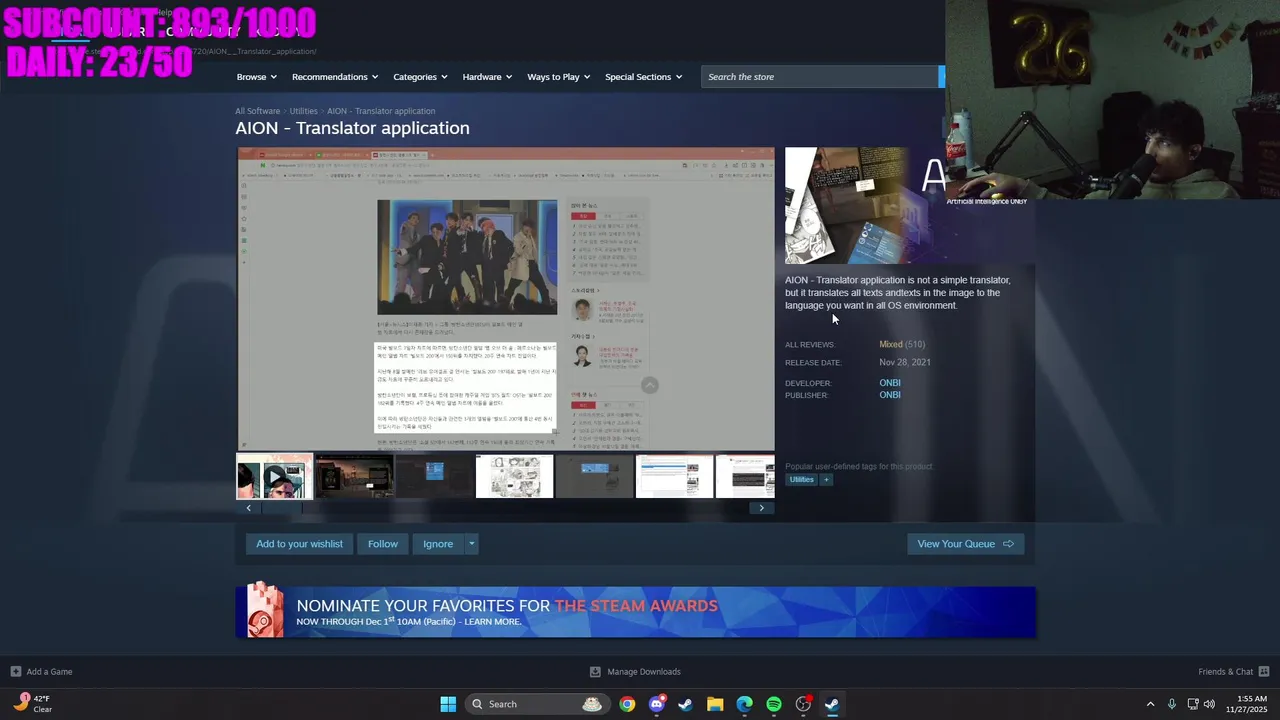This screenshot has height=720, width=1280.
Task: Open the Ways to Play dropdown
Action: click(x=558, y=77)
